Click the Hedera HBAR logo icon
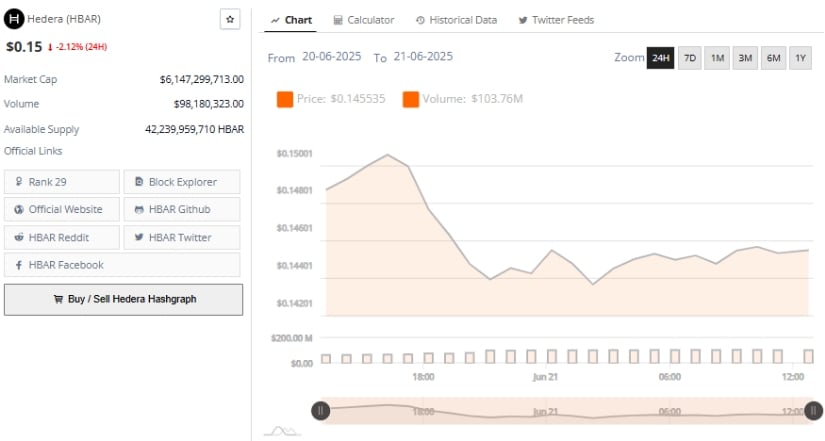The width and height of the screenshot is (825, 441). coord(14,19)
